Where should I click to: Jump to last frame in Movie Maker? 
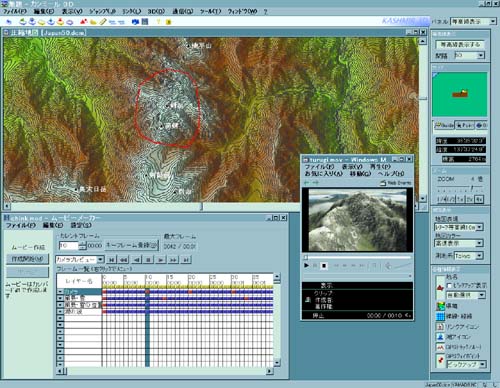(x=186, y=259)
